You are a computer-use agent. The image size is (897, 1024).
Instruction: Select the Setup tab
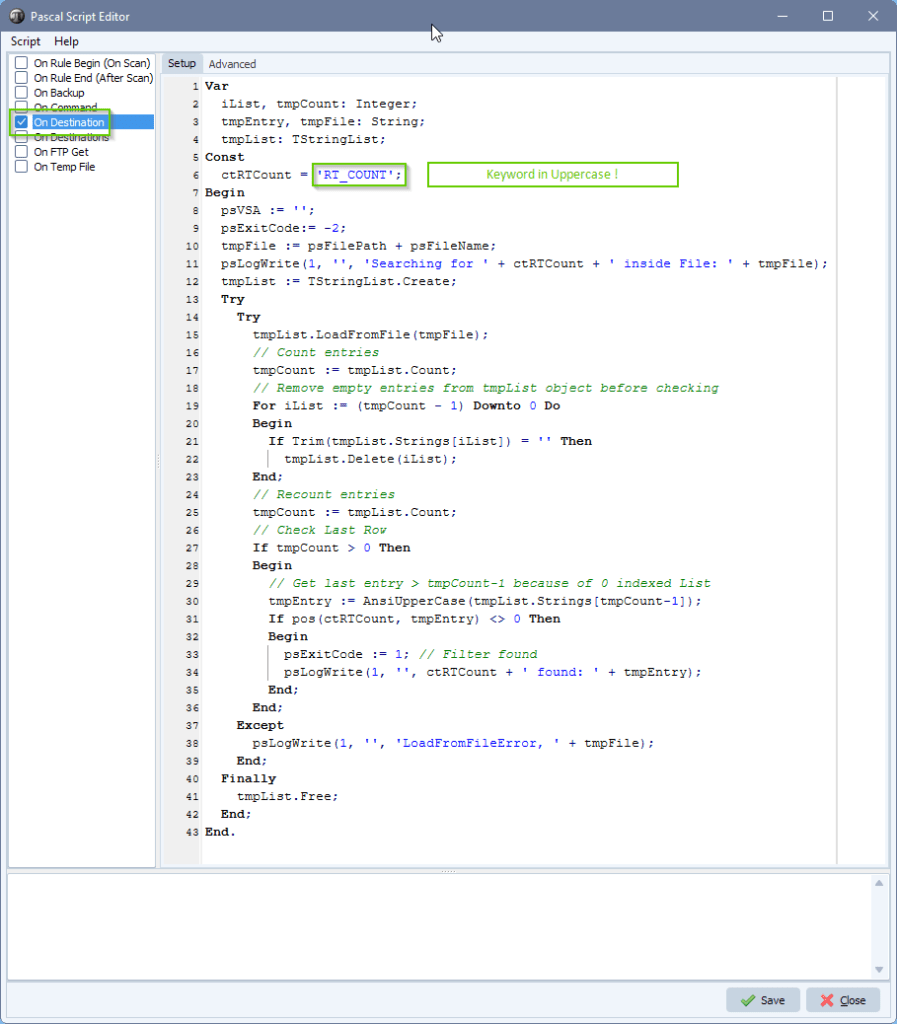[182, 64]
